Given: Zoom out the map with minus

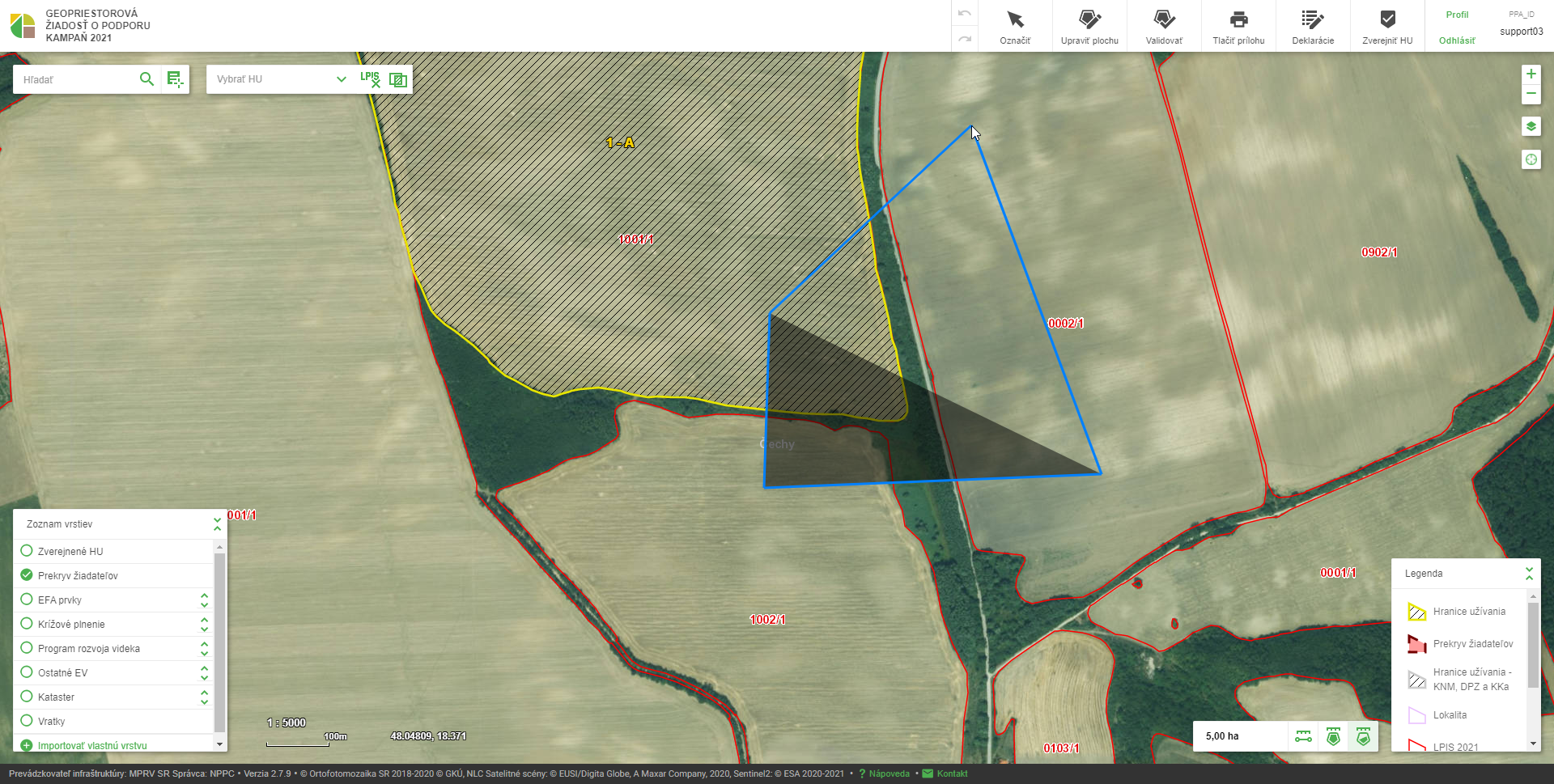Looking at the screenshot, I should [1531, 94].
